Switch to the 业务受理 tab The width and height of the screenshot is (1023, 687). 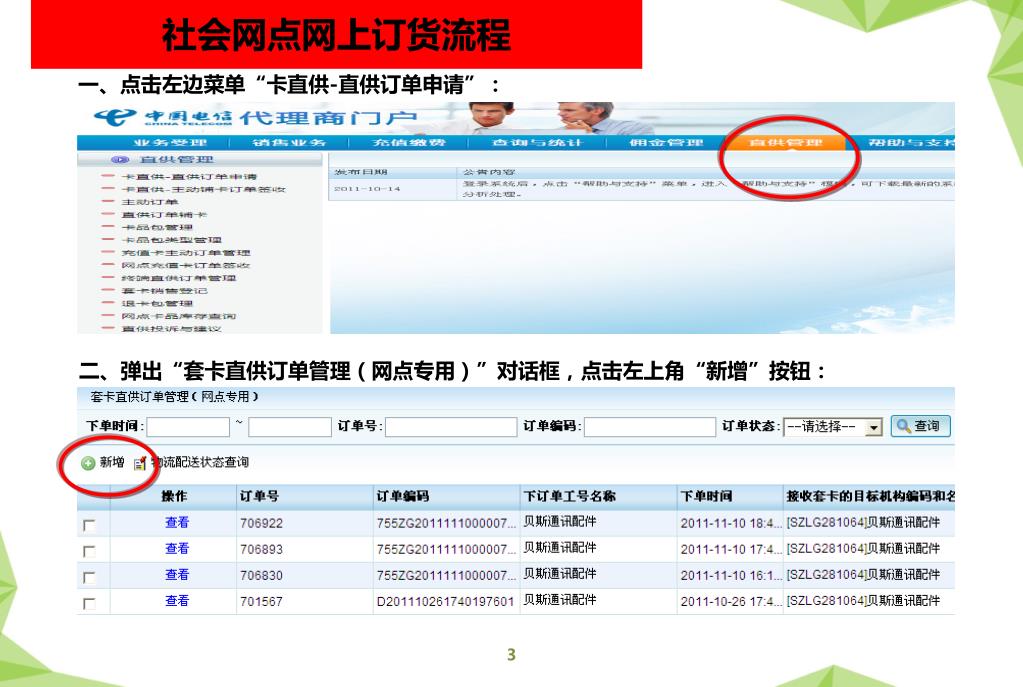pos(170,142)
